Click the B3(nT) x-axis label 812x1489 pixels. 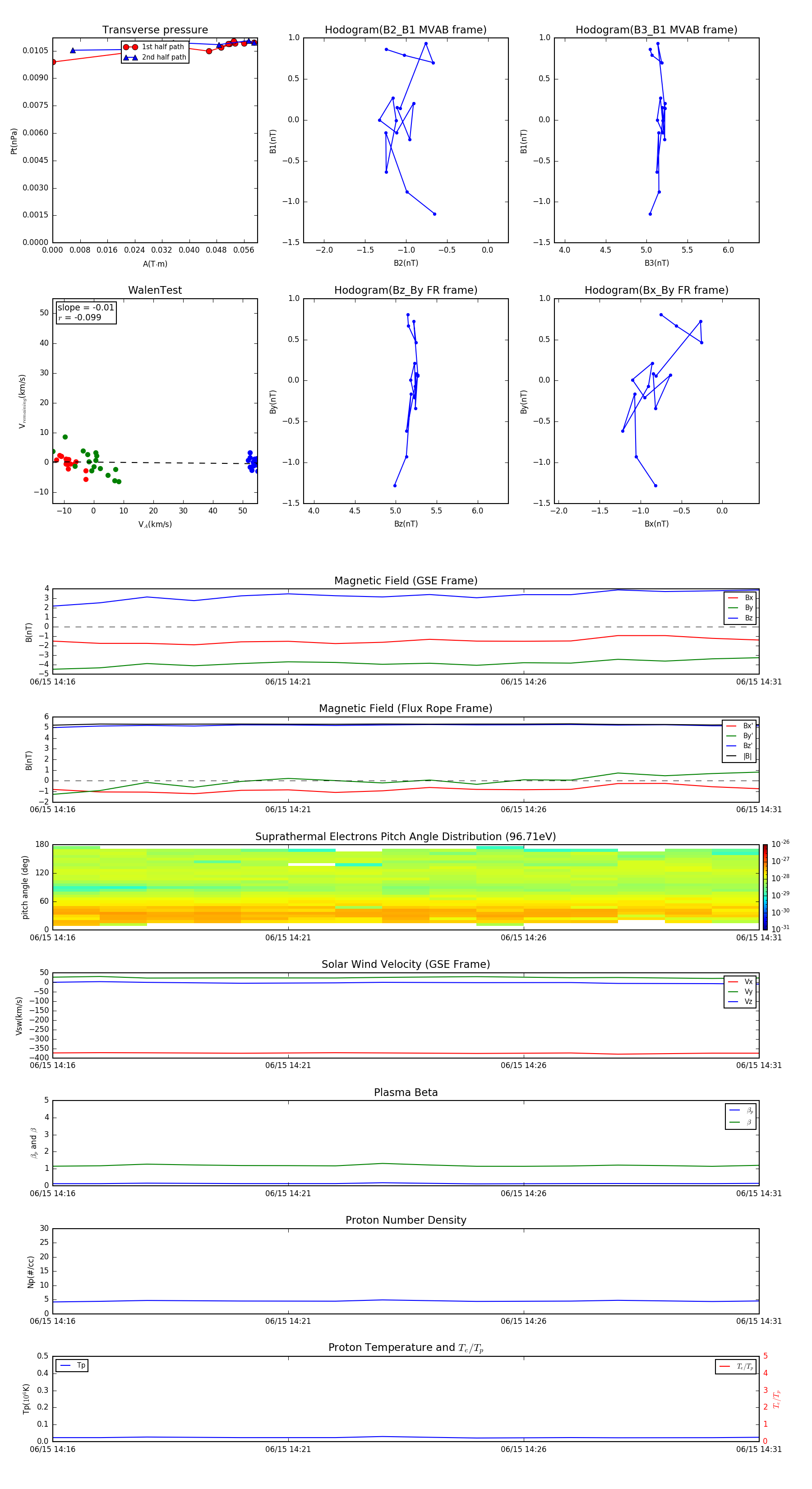point(656,263)
